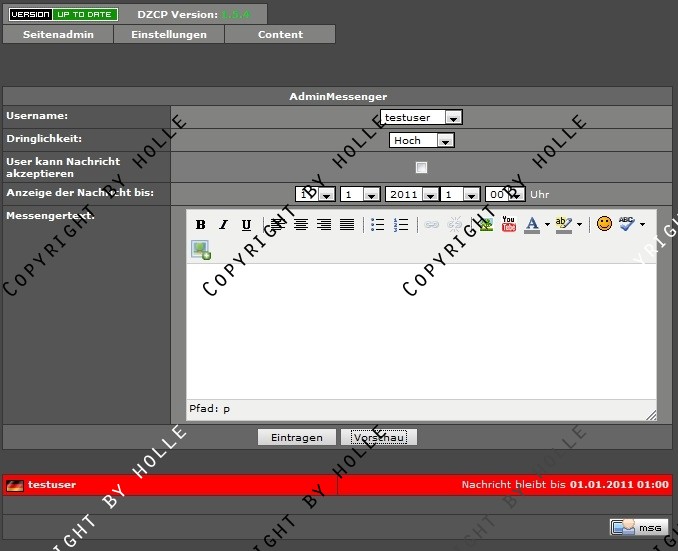
Task: Click the underline formatting icon
Action: click(x=246, y=225)
